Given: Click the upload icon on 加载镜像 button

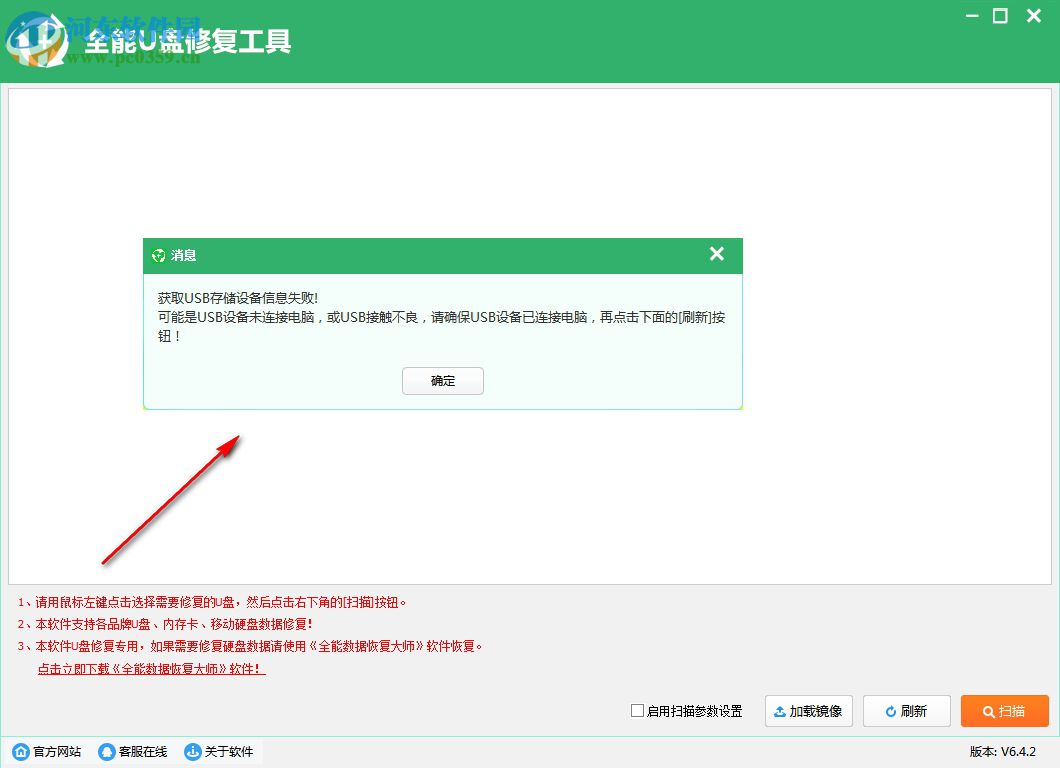Looking at the screenshot, I should coord(781,711).
